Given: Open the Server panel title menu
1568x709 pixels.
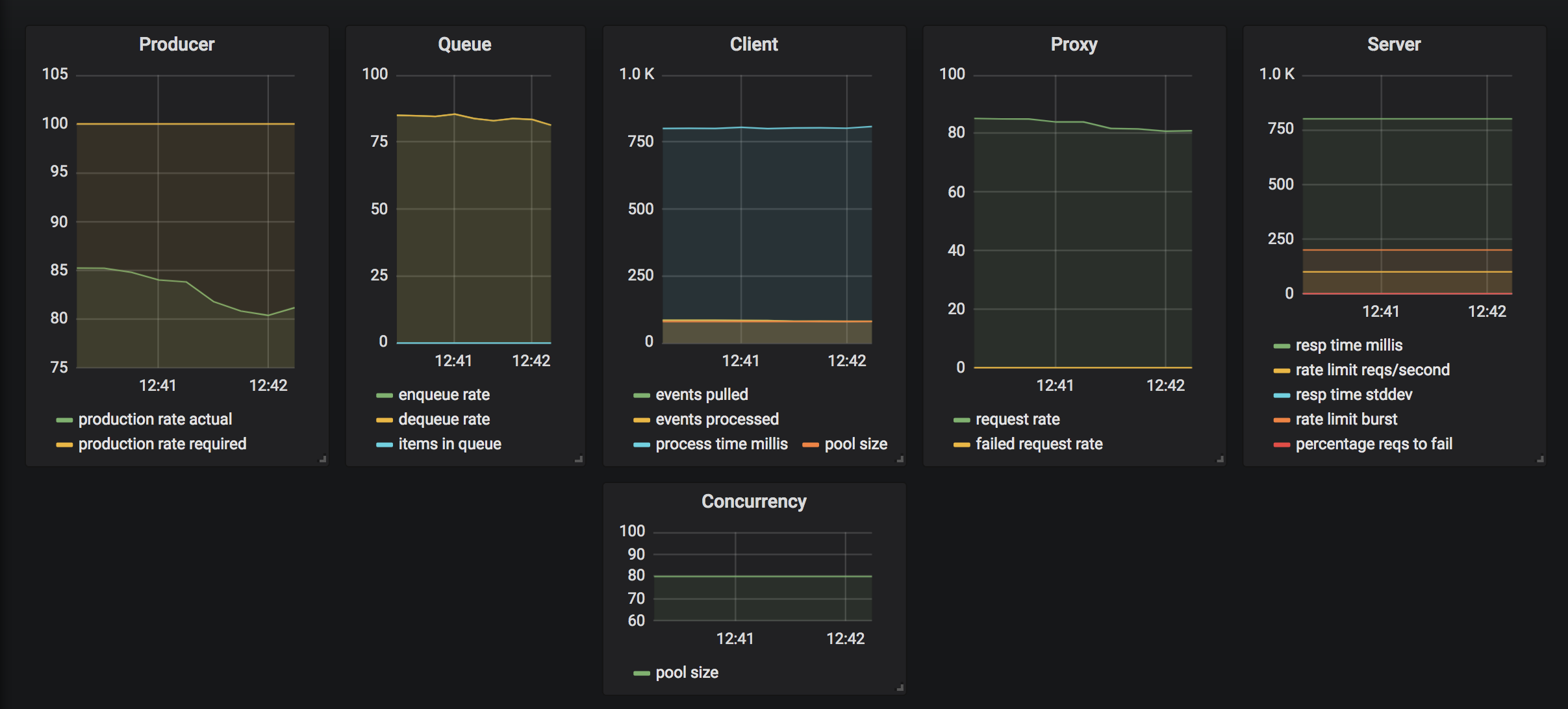Looking at the screenshot, I should point(1394,44).
